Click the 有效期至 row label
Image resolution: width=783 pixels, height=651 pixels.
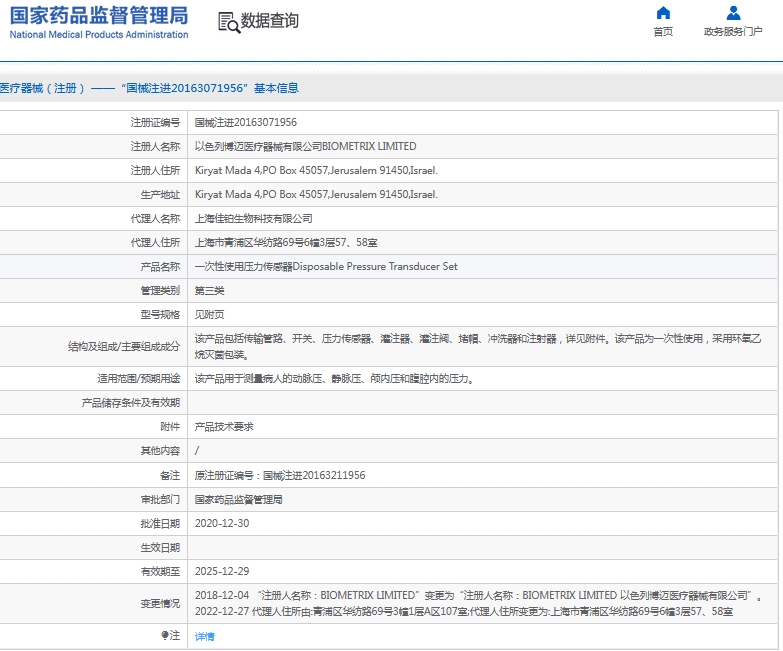click(160, 572)
